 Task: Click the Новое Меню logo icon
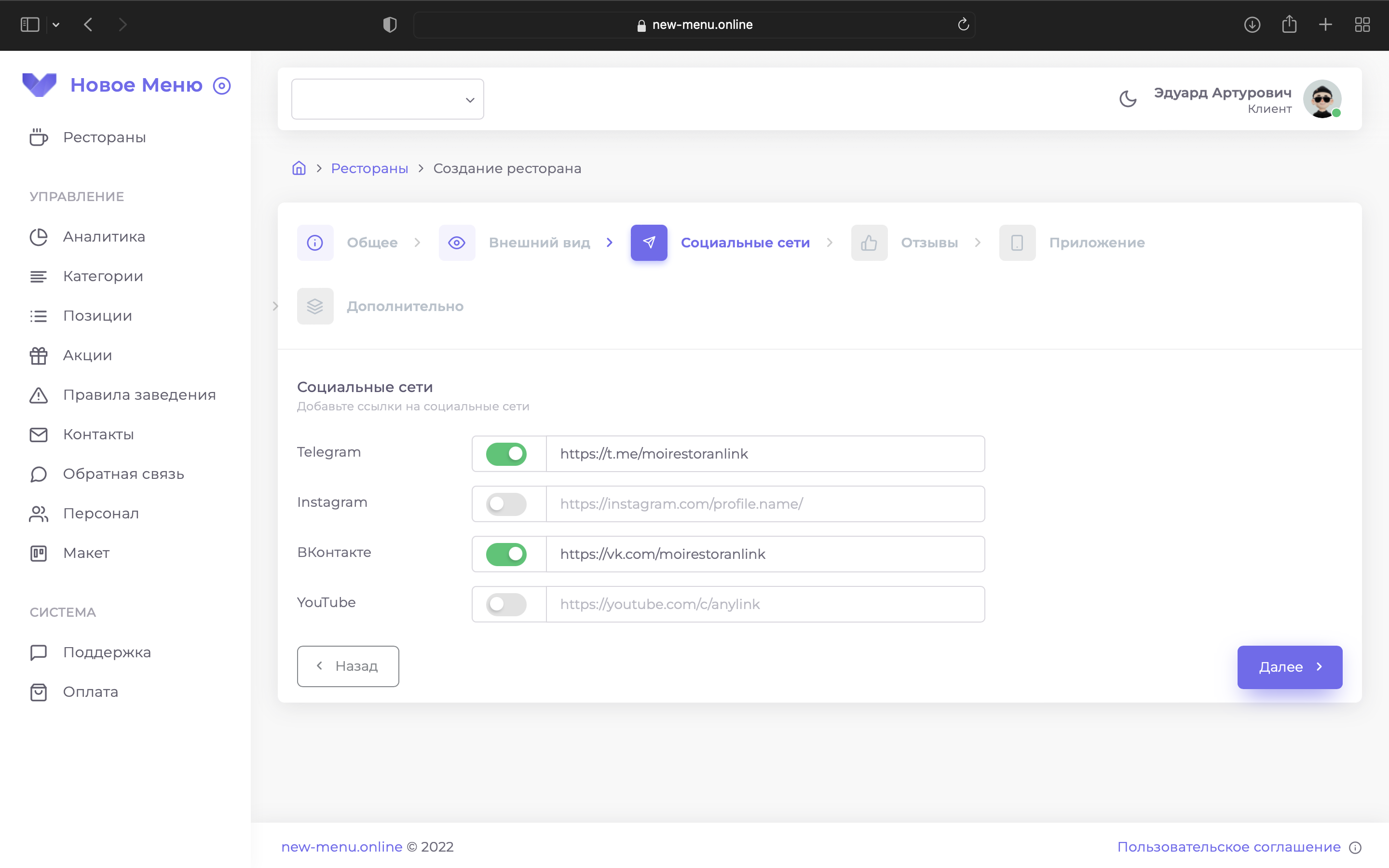click(x=39, y=85)
